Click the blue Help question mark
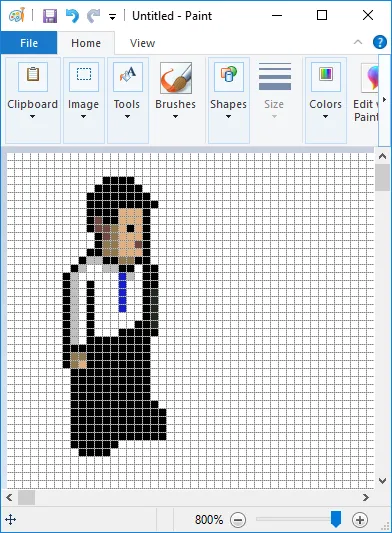Image resolution: width=392 pixels, height=533 pixels. [379, 42]
